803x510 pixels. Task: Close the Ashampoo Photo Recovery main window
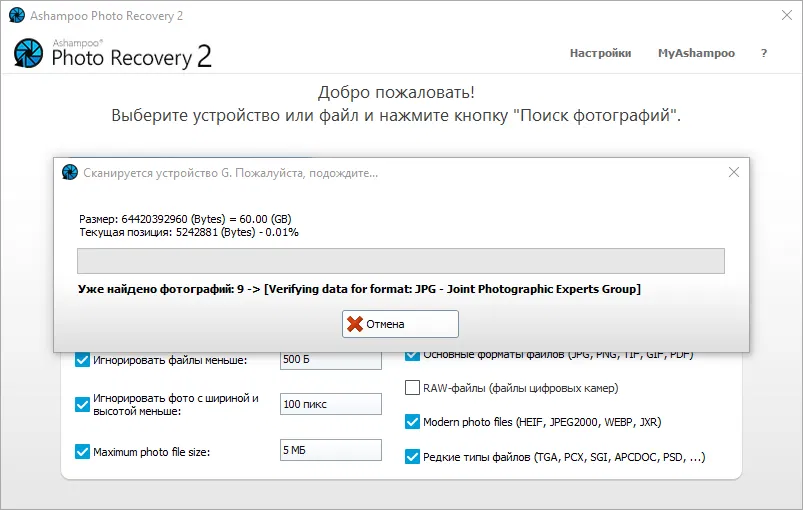pos(787,15)
